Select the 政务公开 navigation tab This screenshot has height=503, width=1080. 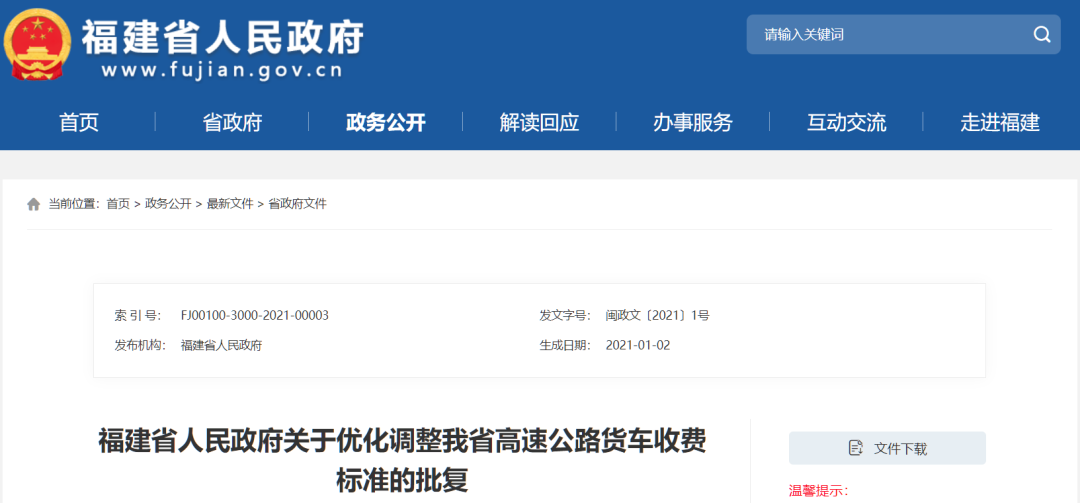[386, 123]
